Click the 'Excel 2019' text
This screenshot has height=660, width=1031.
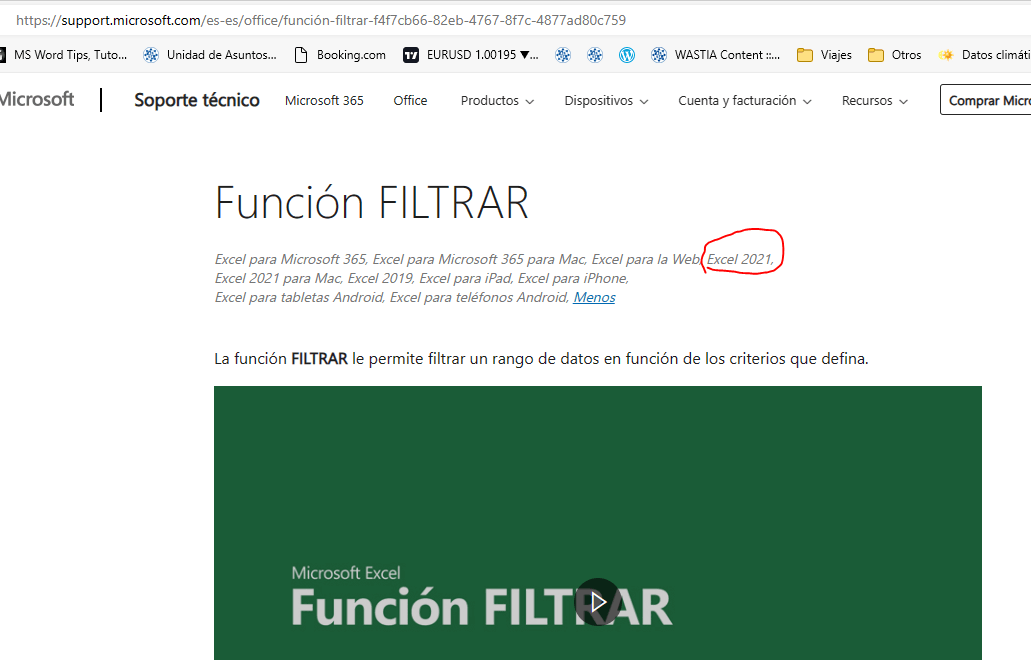click(380, 279)
